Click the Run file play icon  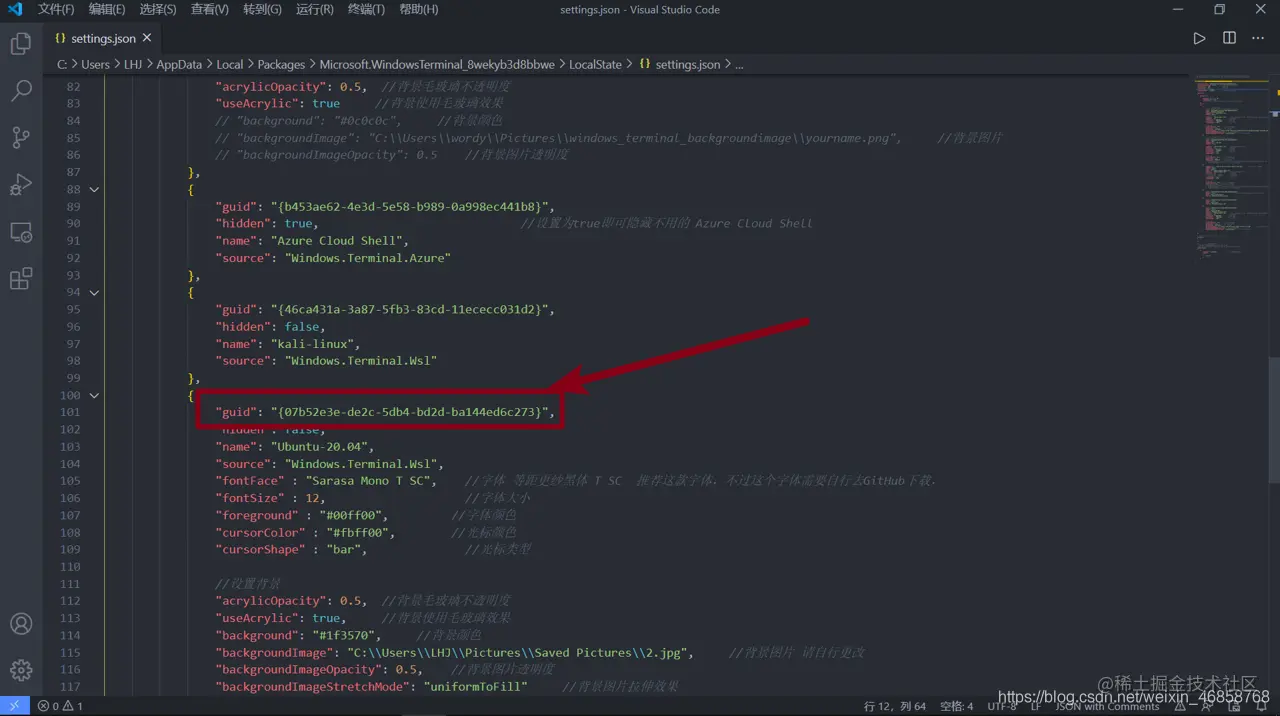(1199, 38)
